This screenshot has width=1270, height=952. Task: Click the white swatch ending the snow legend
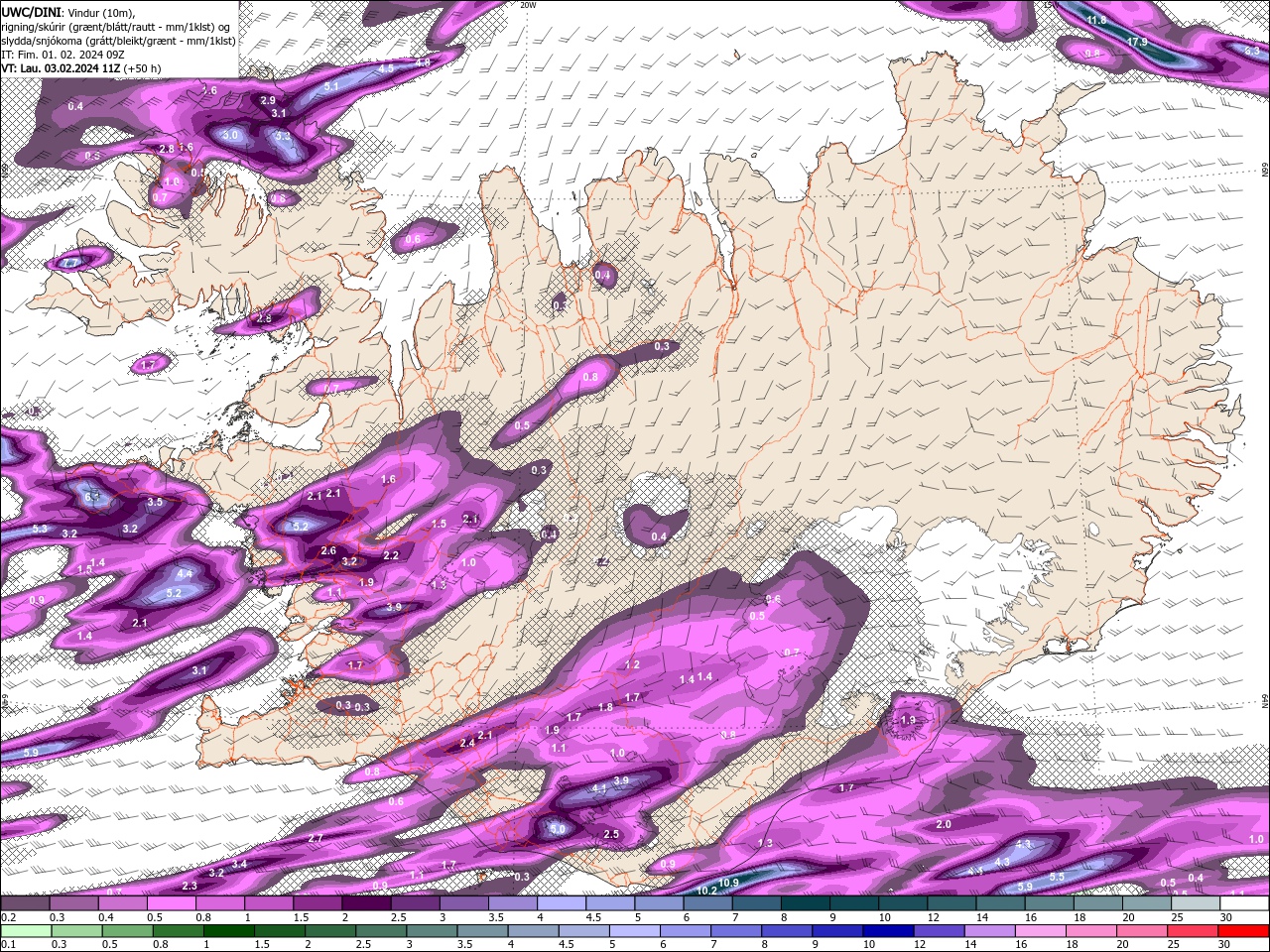point(1244,903)
